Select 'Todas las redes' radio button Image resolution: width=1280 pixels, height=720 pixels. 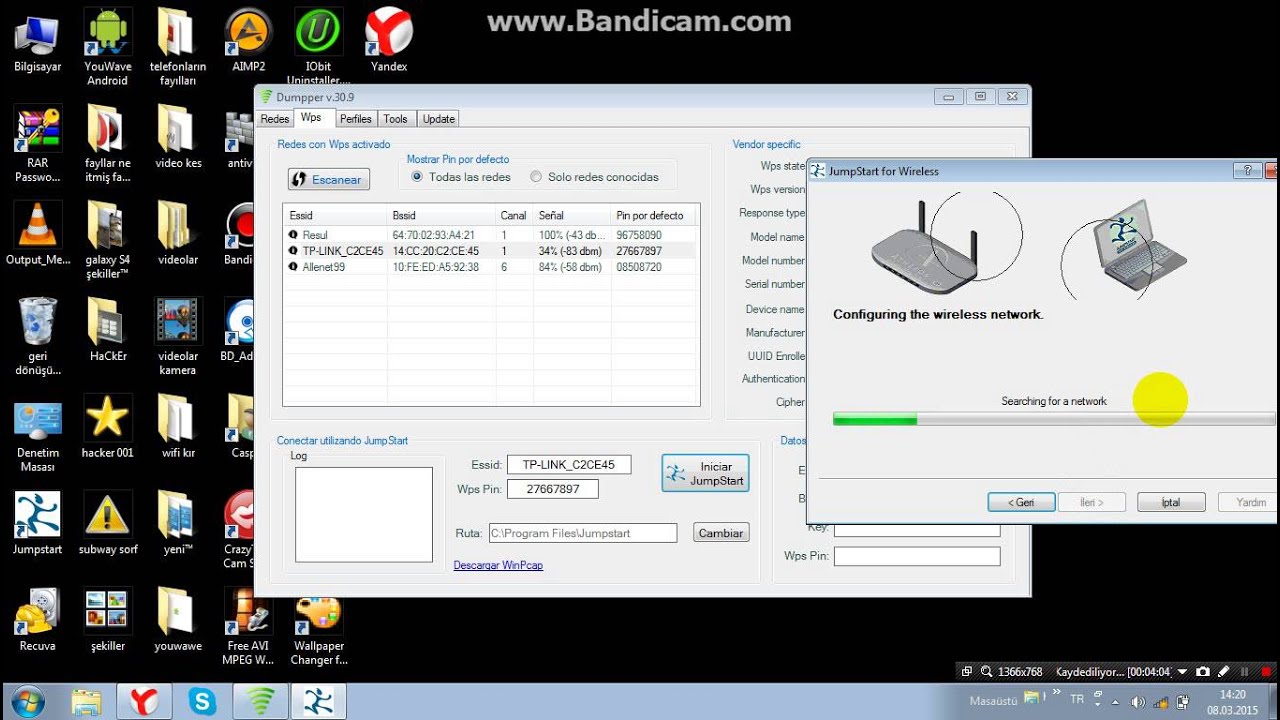[417, 177]
